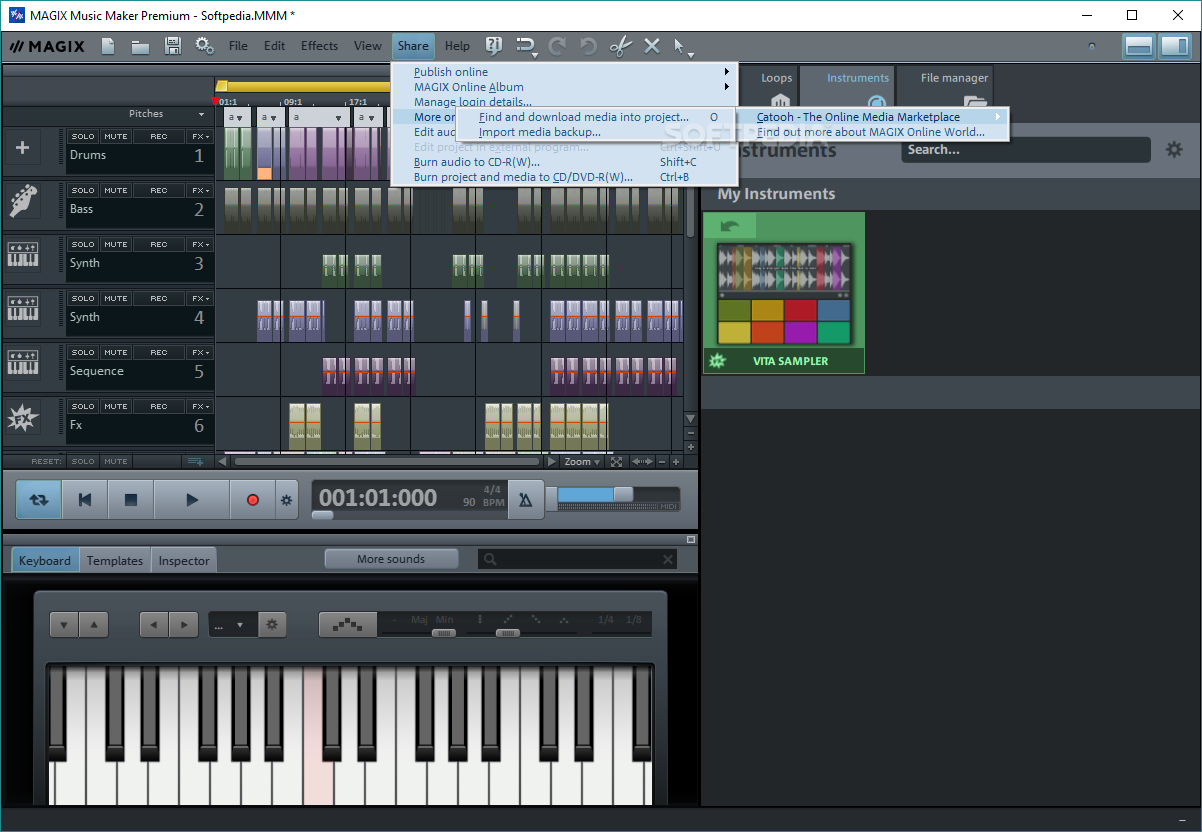Click the More sounds button
This screenshot has height=832, width=1202.
click(x=391, y=559)
